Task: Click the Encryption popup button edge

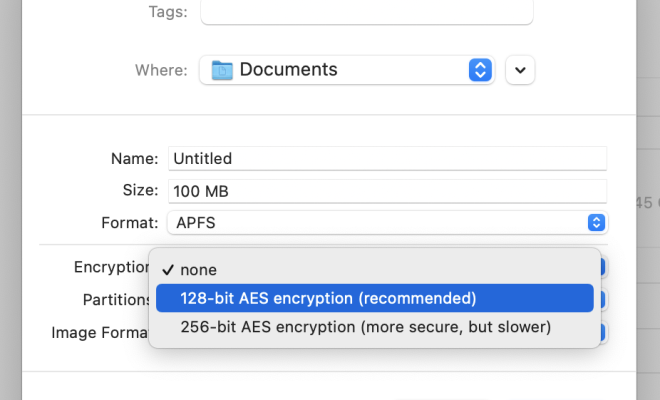Action: [603, 267]
